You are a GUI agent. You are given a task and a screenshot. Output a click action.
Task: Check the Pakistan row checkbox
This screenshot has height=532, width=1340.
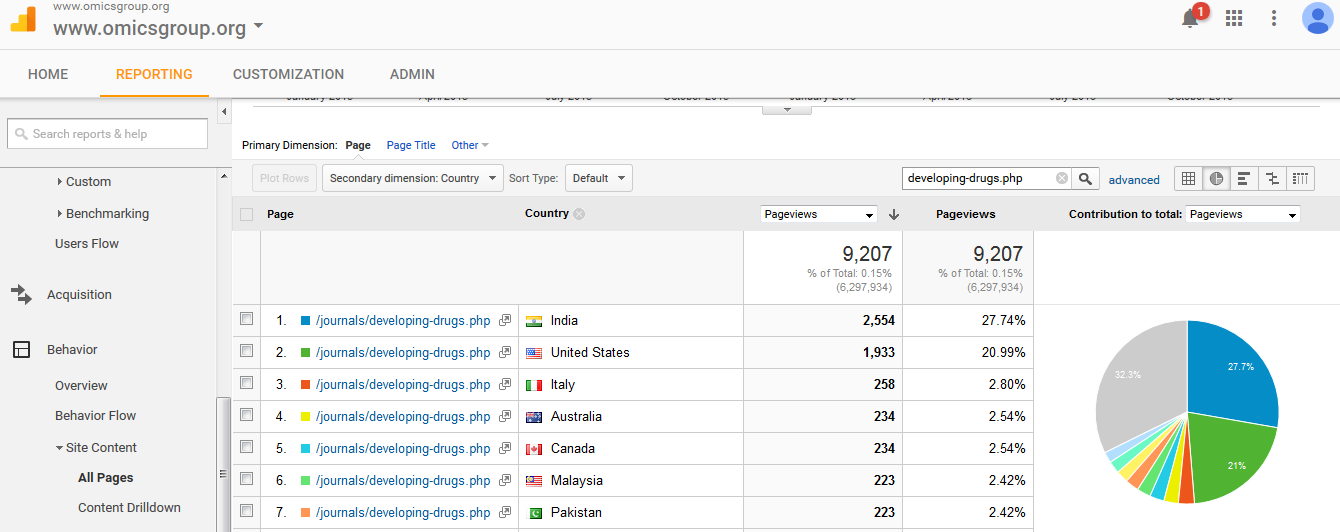click(x=247, y=512)
